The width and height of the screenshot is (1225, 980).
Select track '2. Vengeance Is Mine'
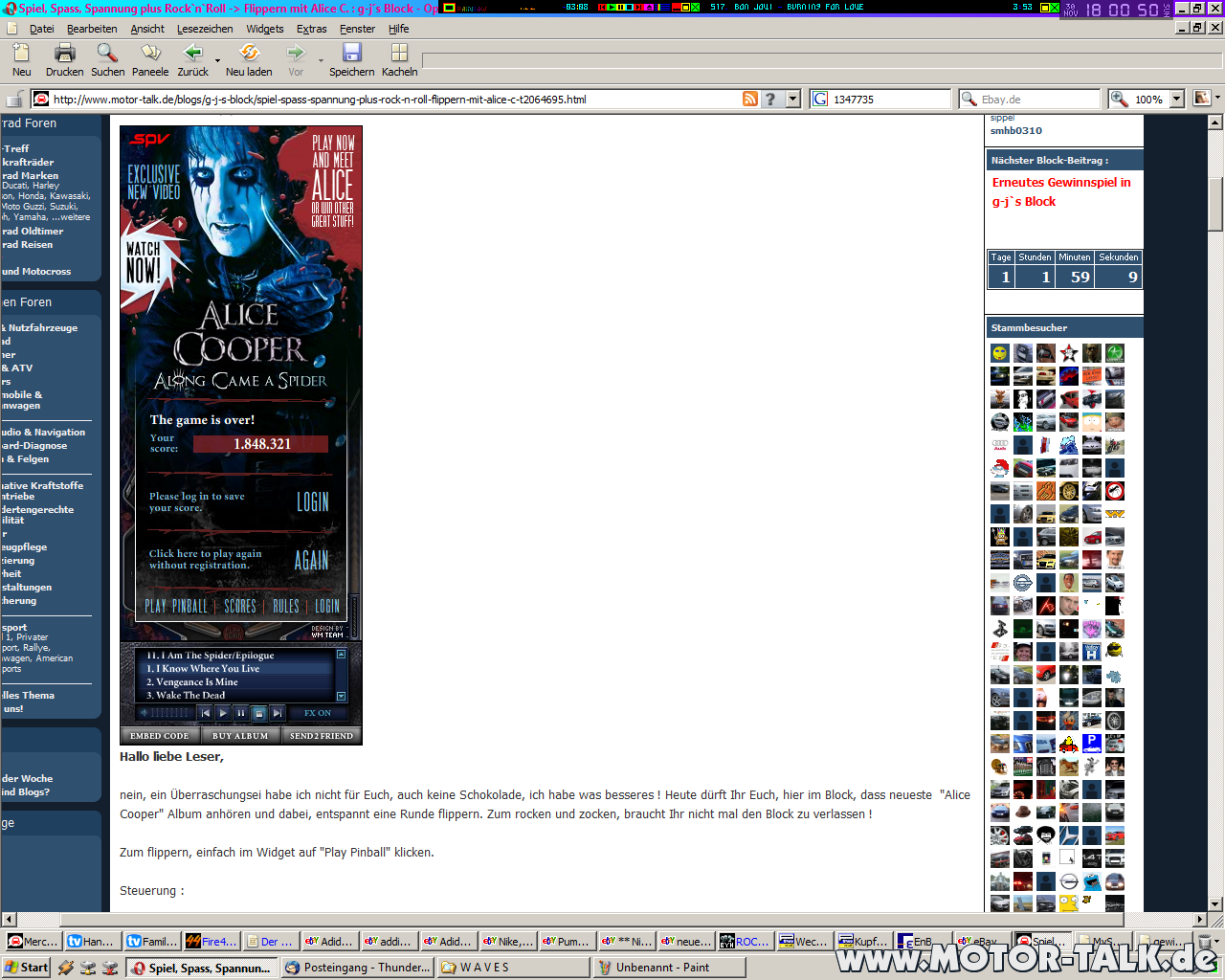192,681
